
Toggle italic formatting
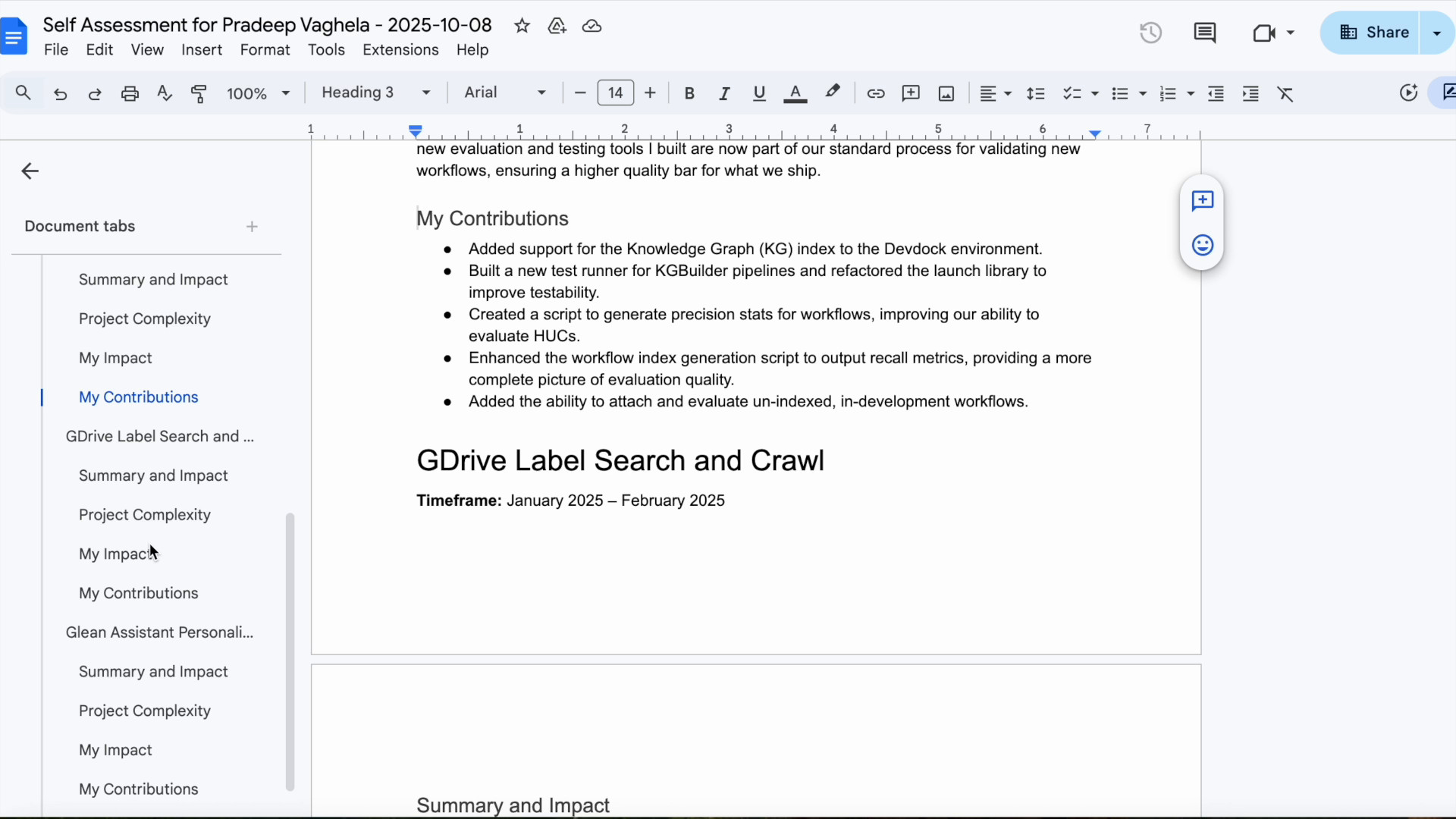tap(724, 93)
